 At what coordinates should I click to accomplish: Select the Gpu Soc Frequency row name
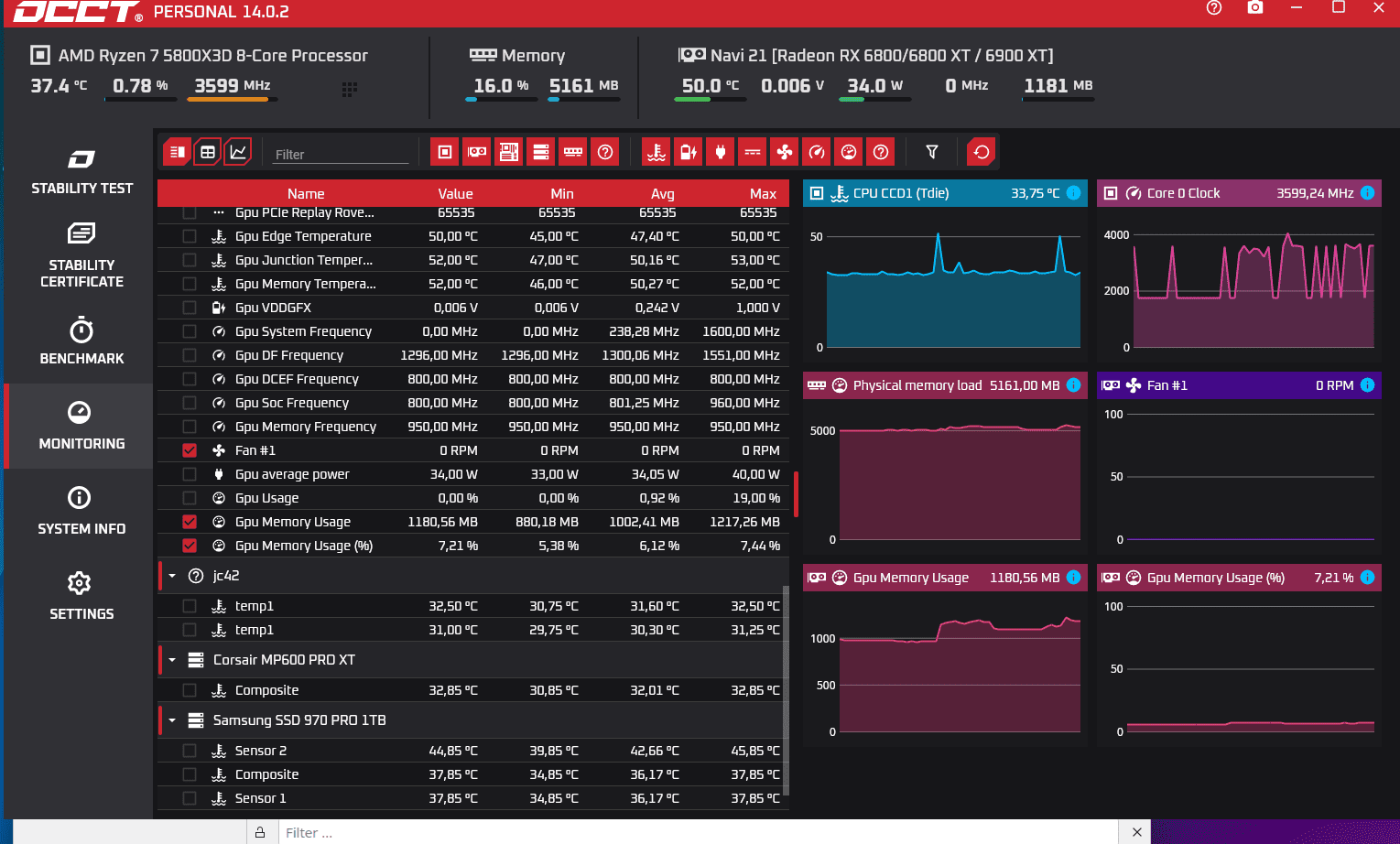coord(292,403)
